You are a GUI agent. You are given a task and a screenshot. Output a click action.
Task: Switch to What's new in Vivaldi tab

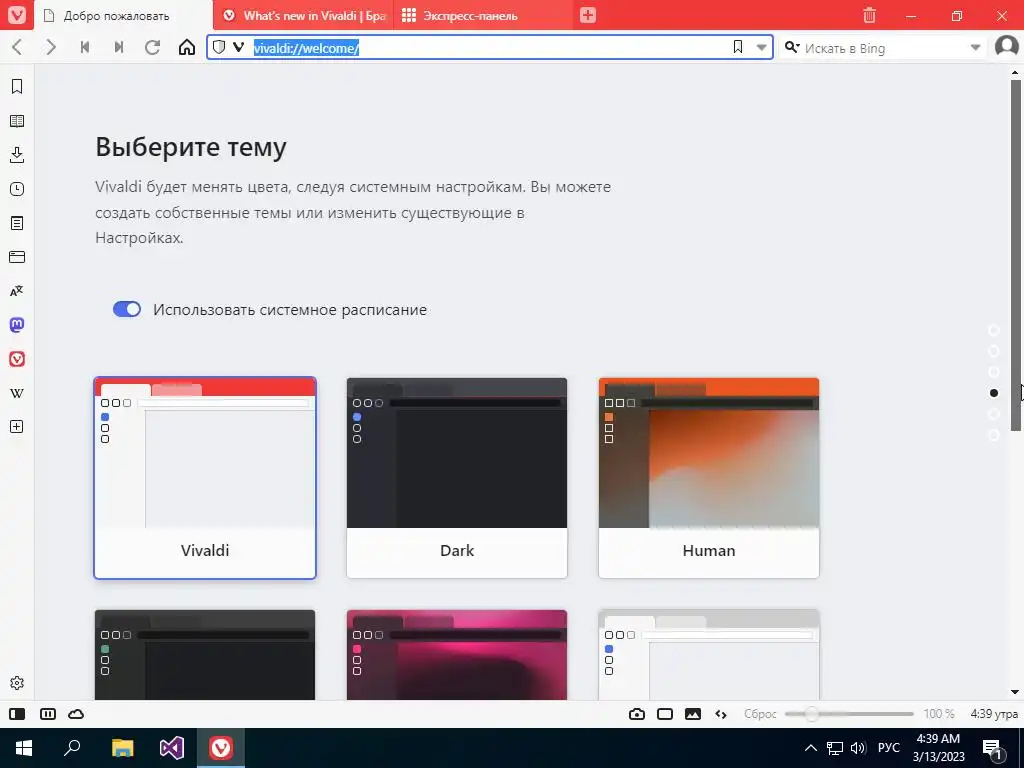click(304, 16)
